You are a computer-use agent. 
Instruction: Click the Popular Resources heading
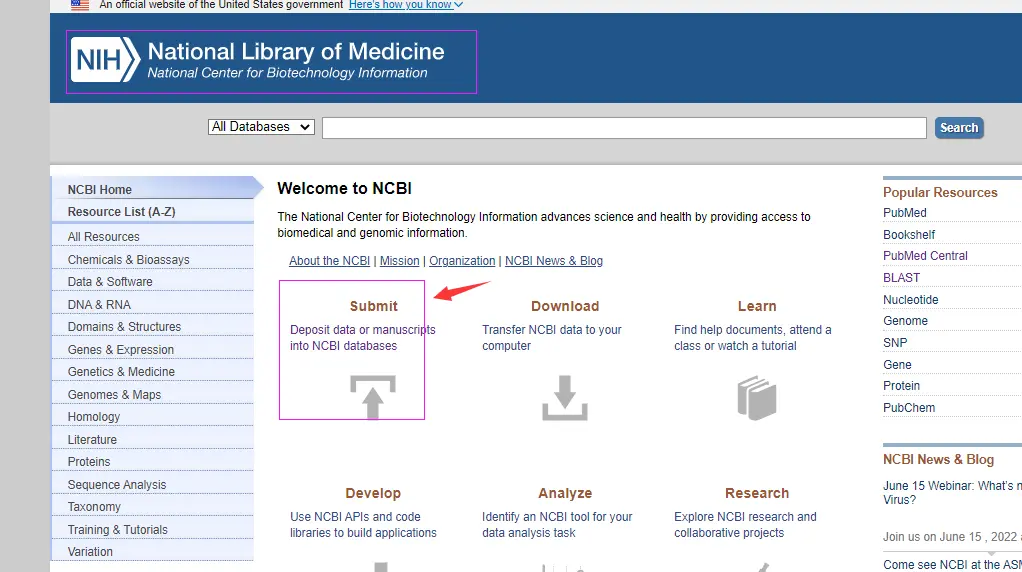point(940,192)
